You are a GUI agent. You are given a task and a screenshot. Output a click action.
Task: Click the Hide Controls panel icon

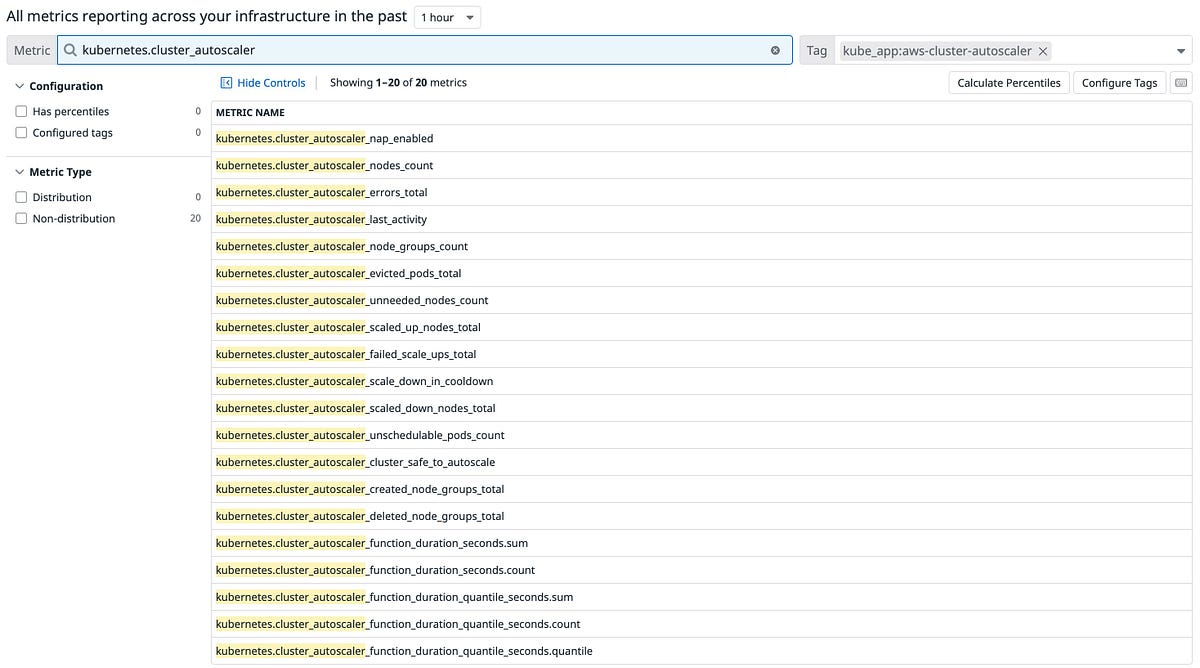click(x=226, y=82)
